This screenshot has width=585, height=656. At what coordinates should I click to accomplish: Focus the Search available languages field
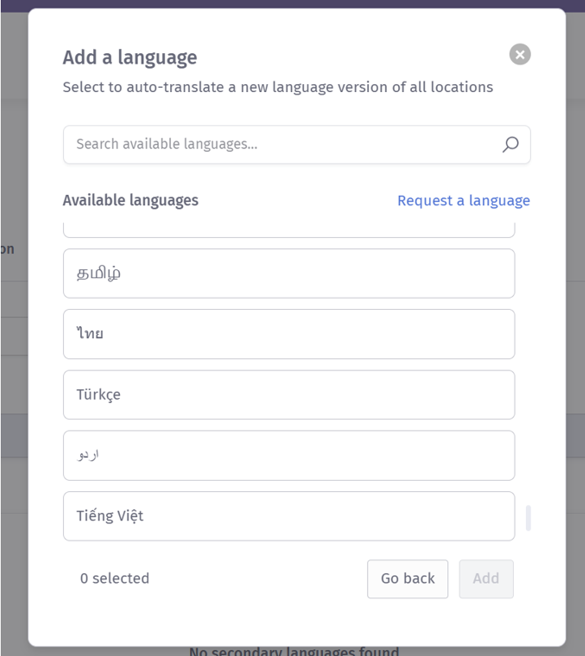click(x=297, y=144)
